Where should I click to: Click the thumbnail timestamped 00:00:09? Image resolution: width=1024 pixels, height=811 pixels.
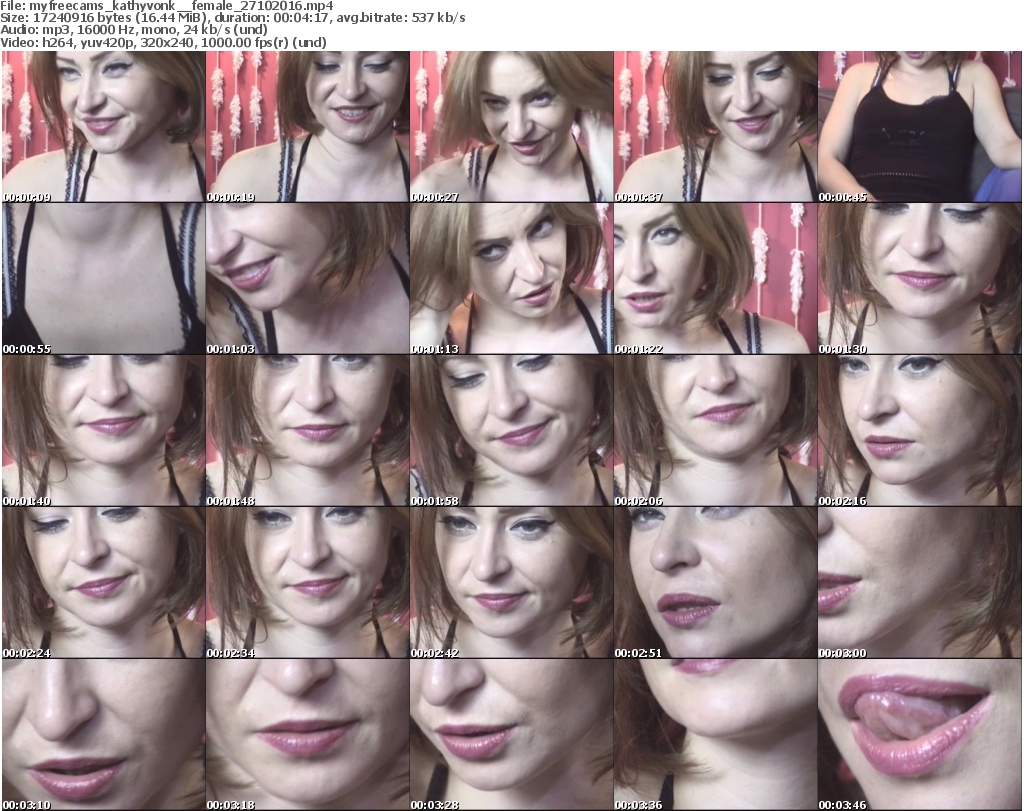tap(103, 127)
